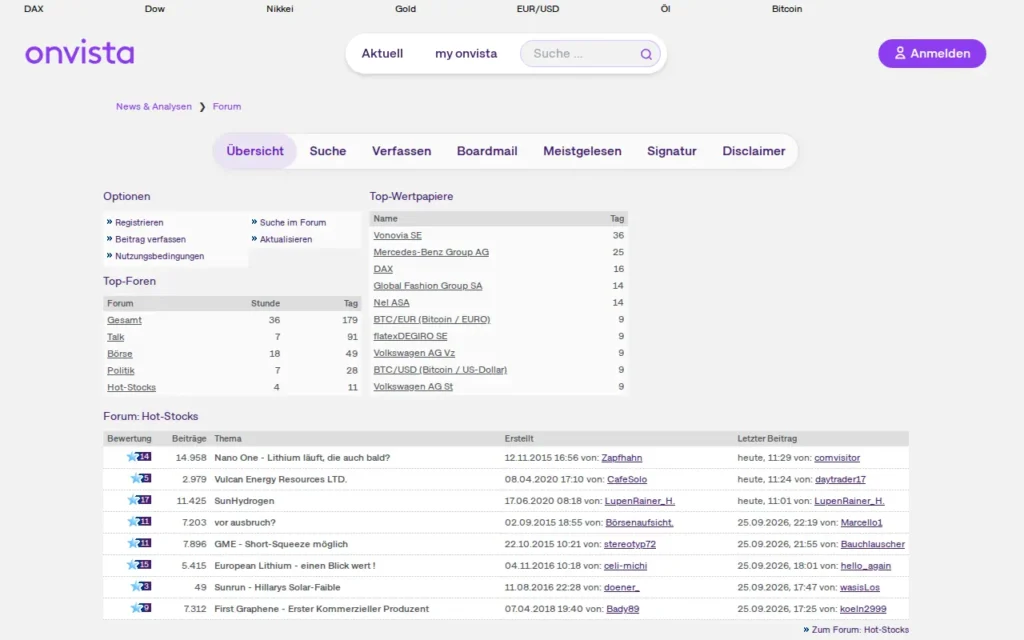Viewport: 1024px width, 640px height.
Task: Open the Volkswagen AG St link
Action: tap(413, 387)
